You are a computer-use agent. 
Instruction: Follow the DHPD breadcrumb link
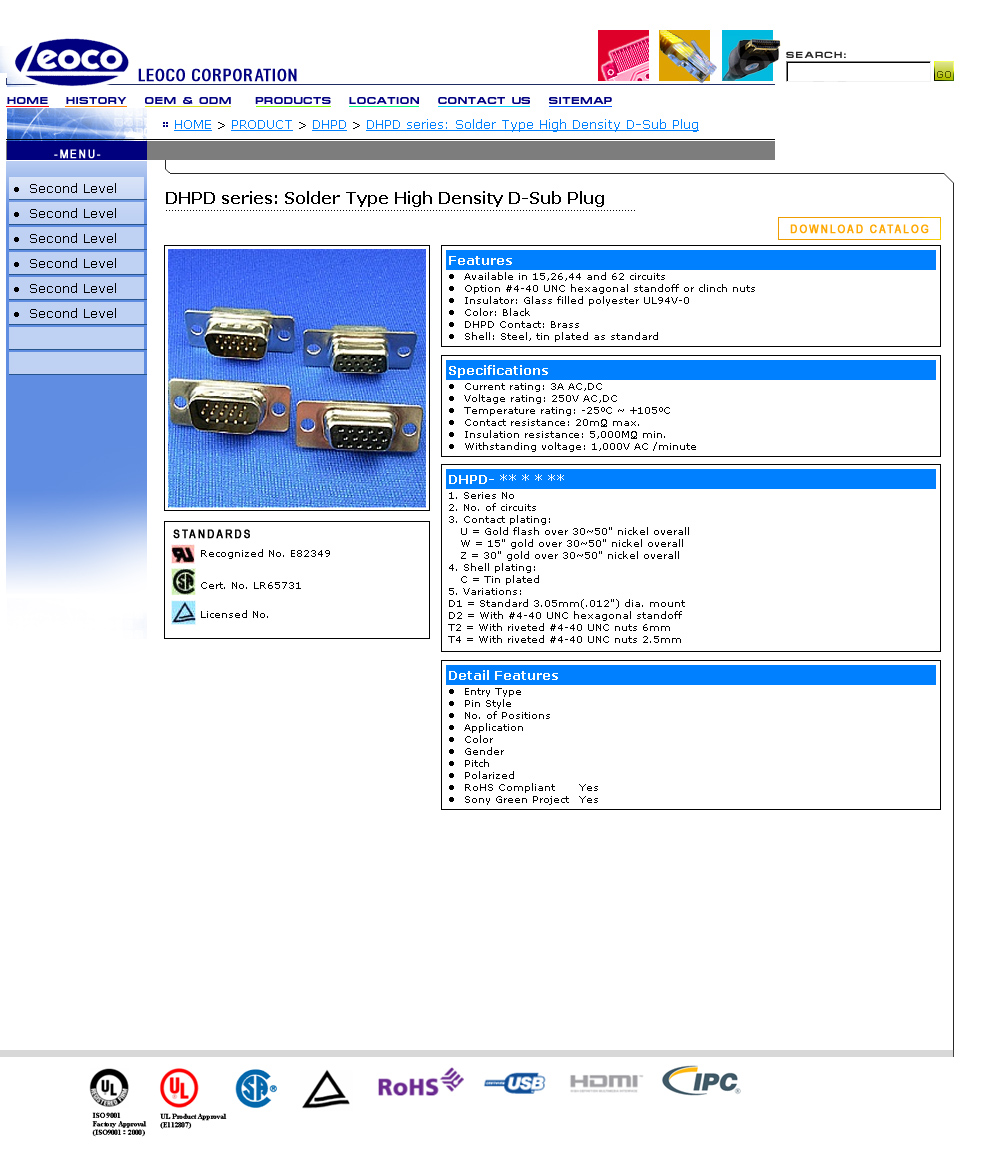click(329, 125)
